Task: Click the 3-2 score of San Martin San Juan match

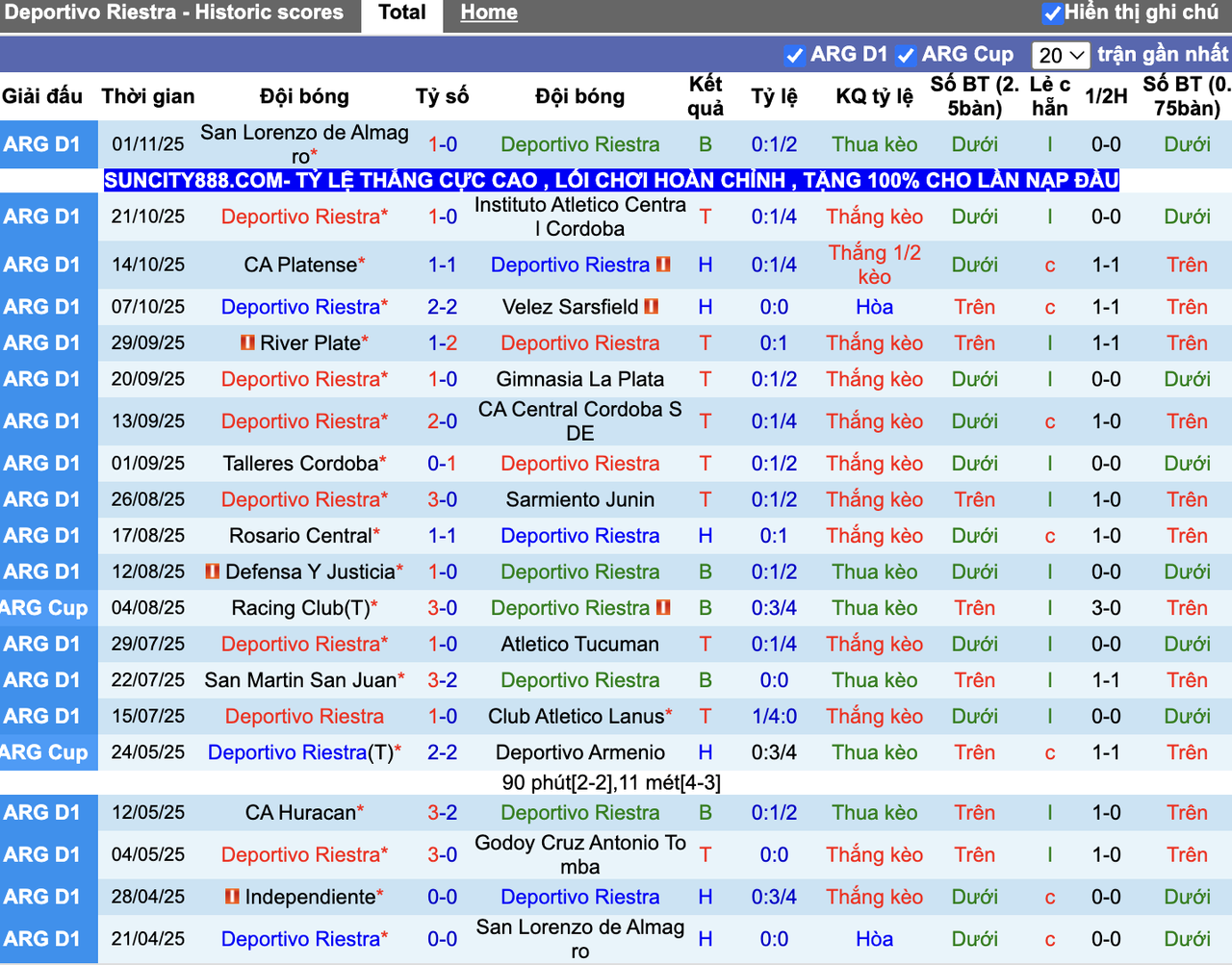Action: (x=443, y=680)
